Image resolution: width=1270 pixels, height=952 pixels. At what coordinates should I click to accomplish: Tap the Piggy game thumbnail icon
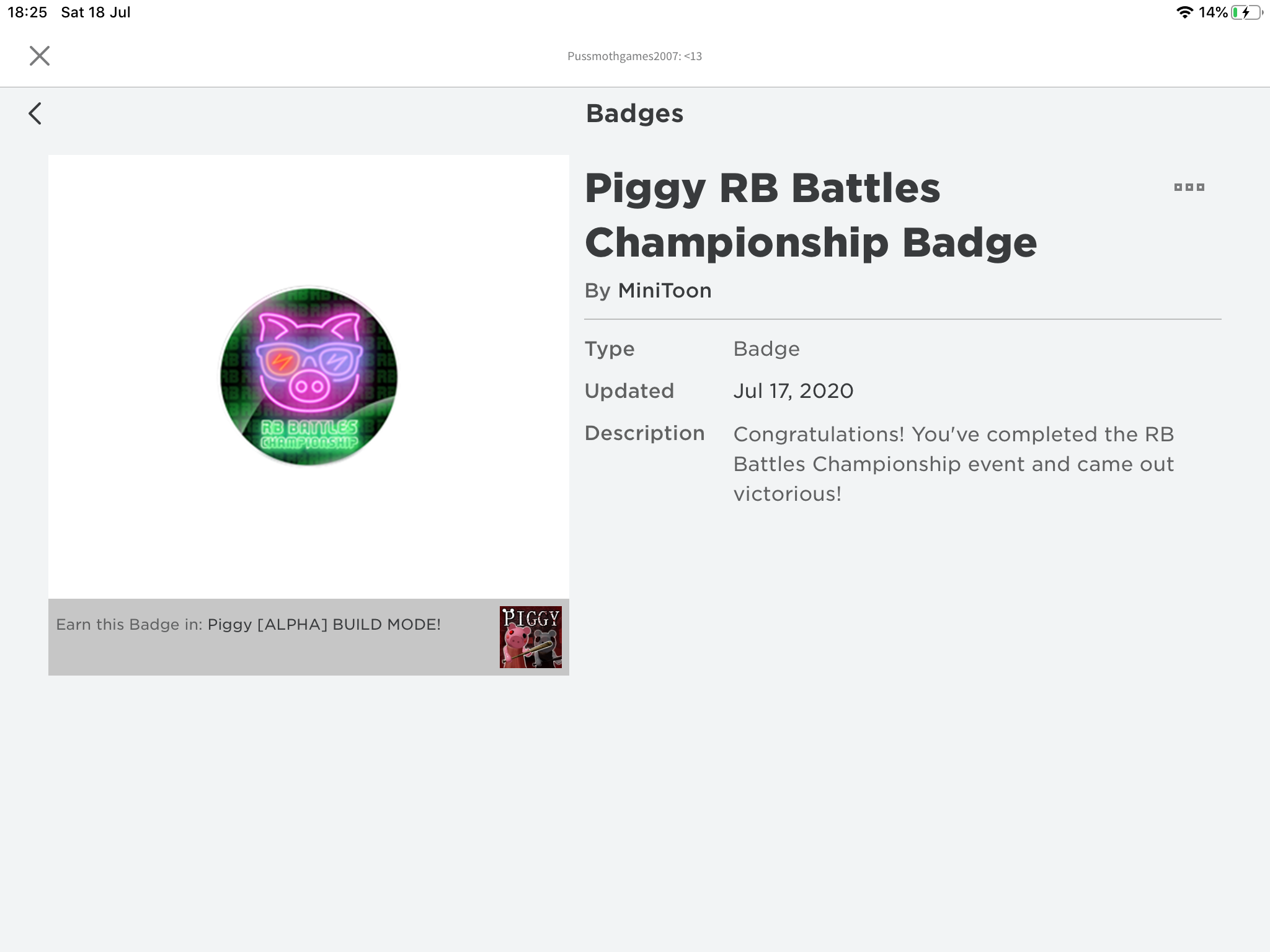(531, 637)
